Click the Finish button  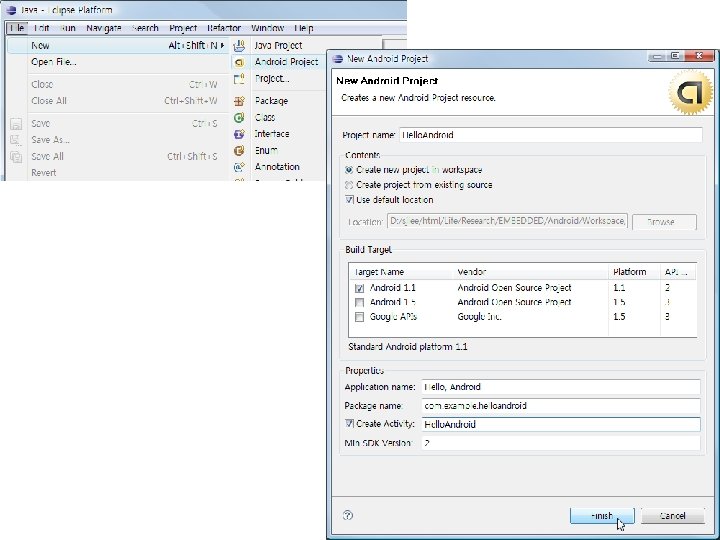click(602, 516)
